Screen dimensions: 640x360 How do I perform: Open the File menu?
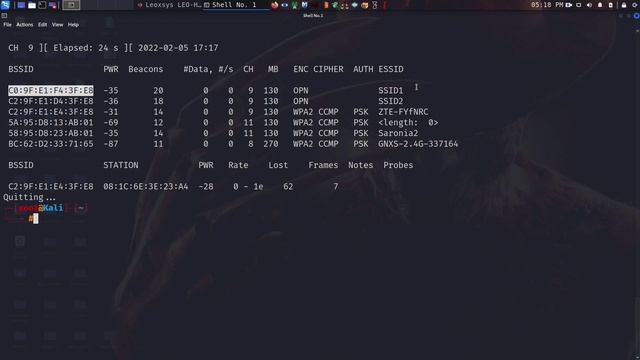(x=7, y=24)
